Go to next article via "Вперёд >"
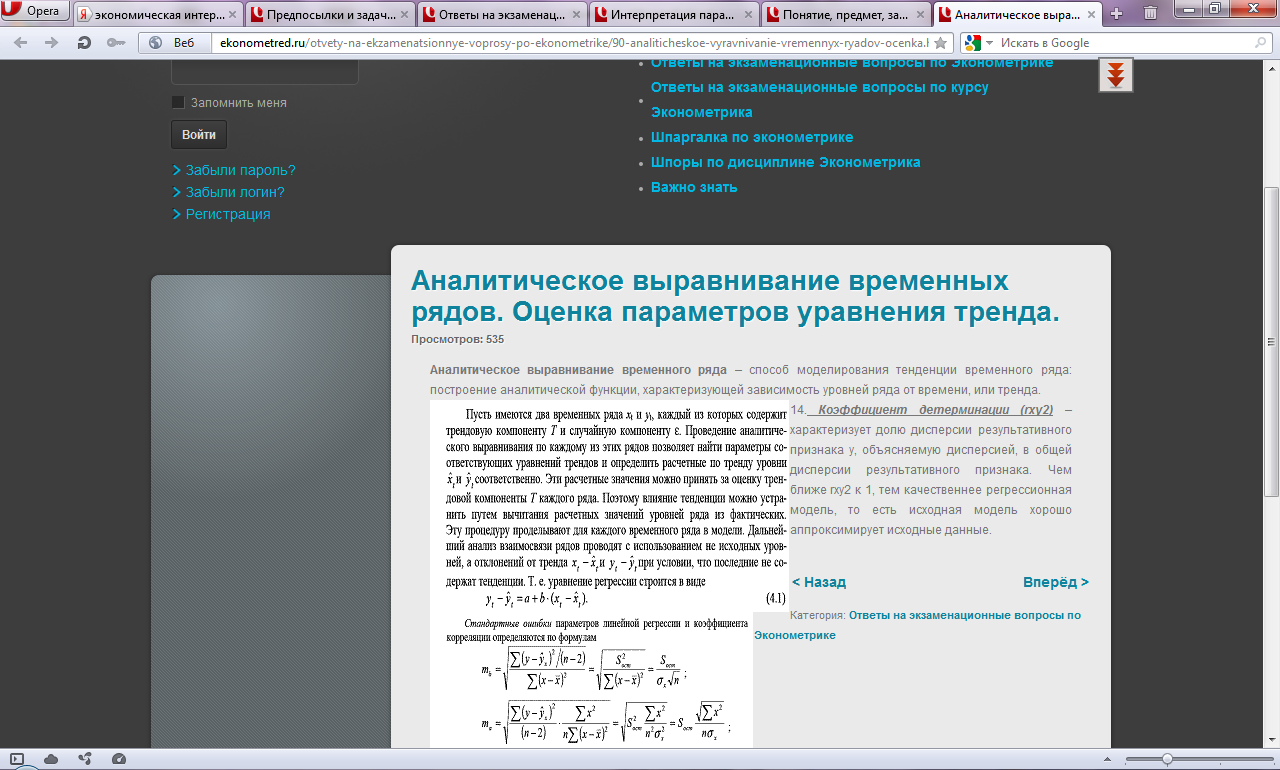The image size is (1280, 770). 1056,582
